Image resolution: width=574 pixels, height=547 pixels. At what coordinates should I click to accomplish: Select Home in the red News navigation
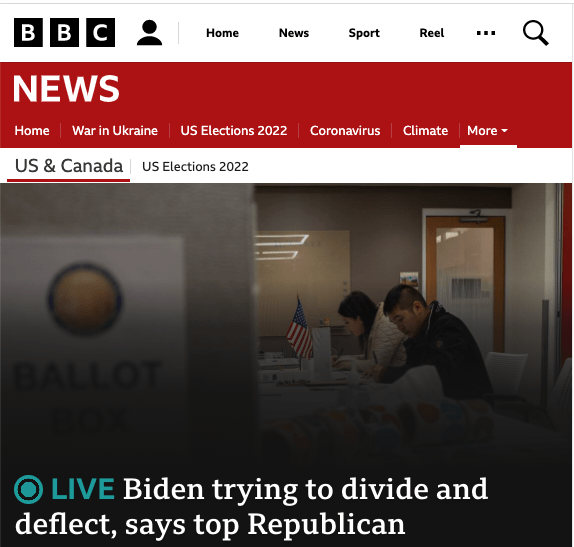coord(32,131)
